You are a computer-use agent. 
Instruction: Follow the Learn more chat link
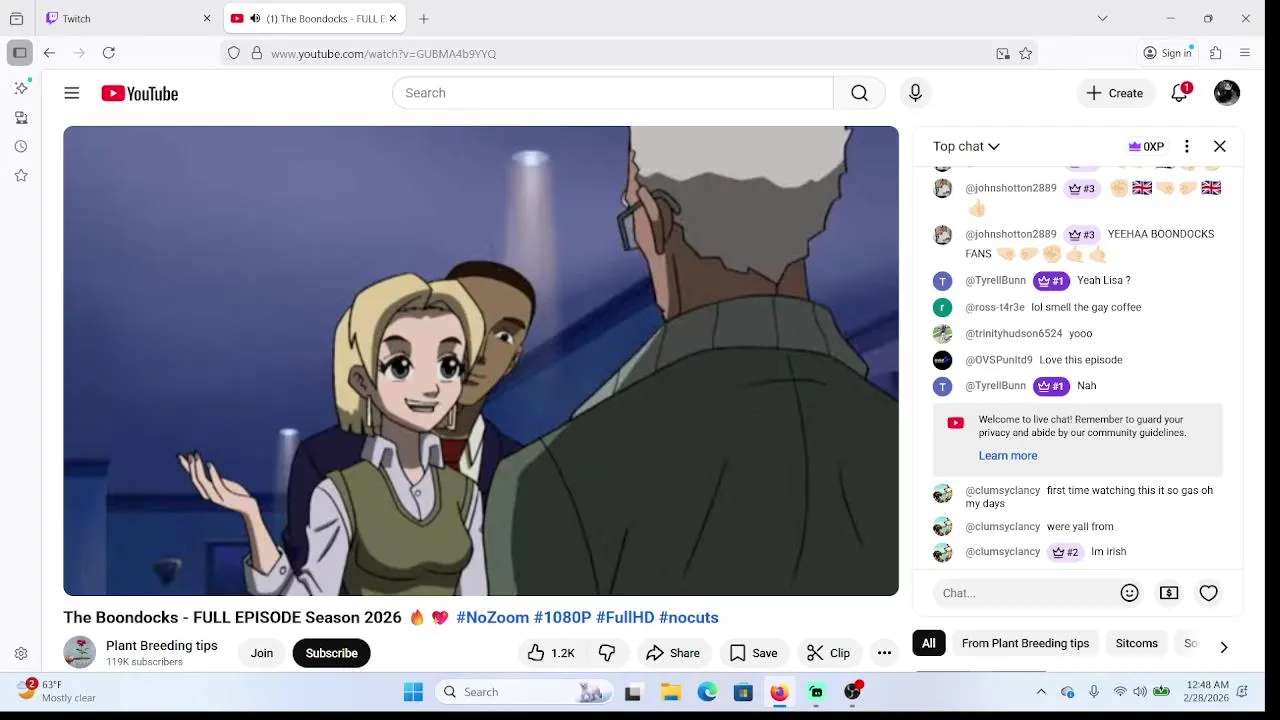[1007, 455]
